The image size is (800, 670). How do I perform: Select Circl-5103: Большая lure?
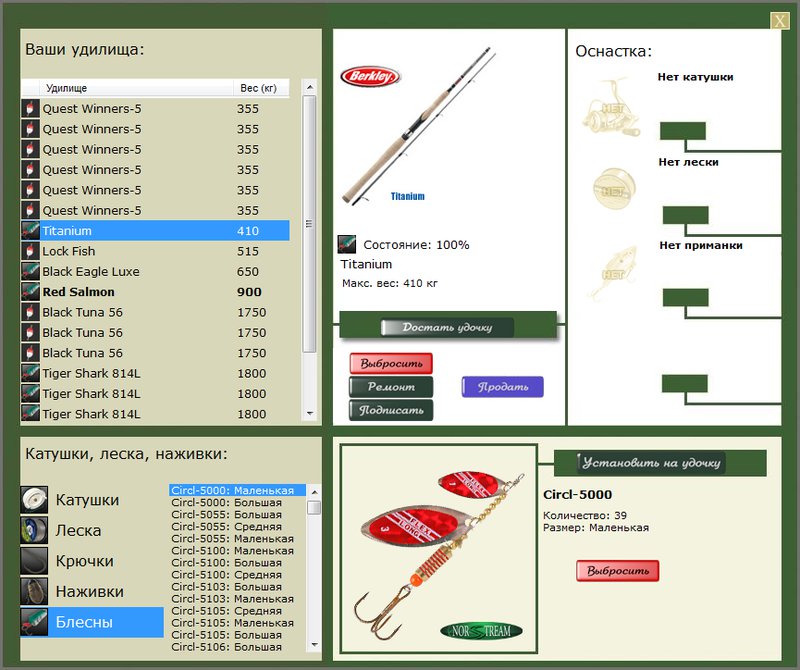238,587
